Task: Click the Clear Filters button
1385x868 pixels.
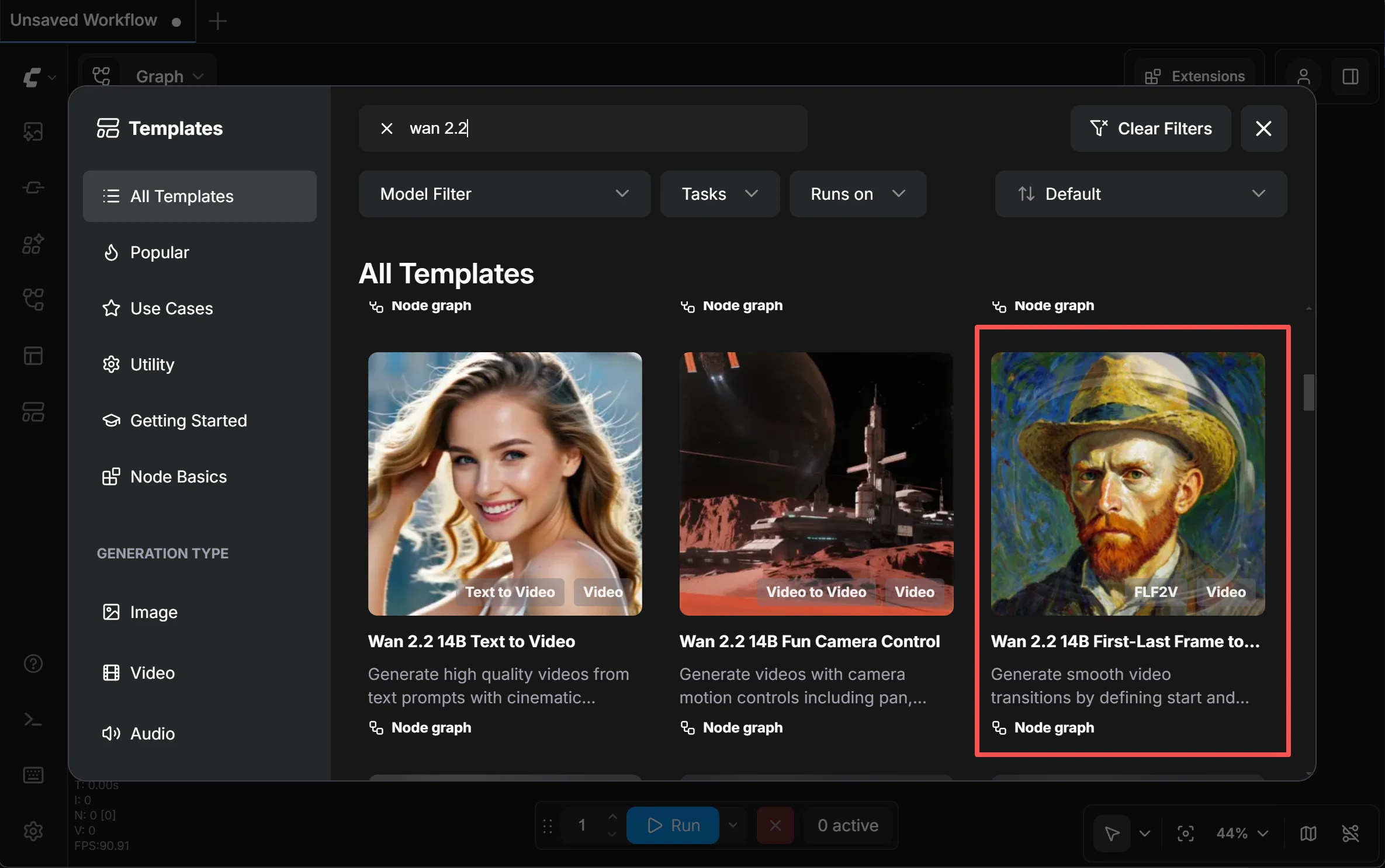Action: click(x=1150, y=129)
